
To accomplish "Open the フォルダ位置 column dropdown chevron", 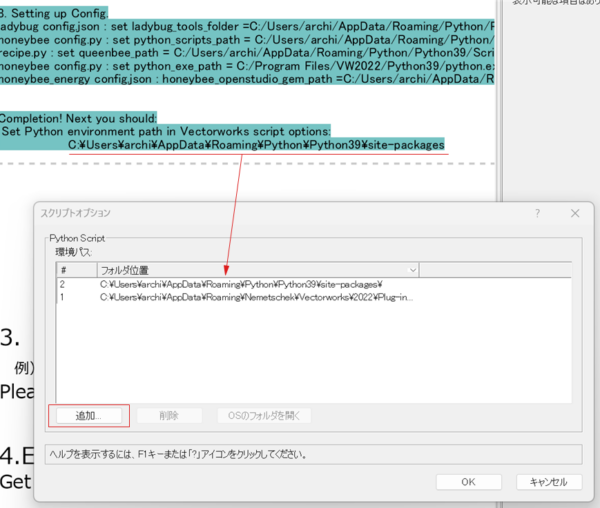I will [413, 270].
